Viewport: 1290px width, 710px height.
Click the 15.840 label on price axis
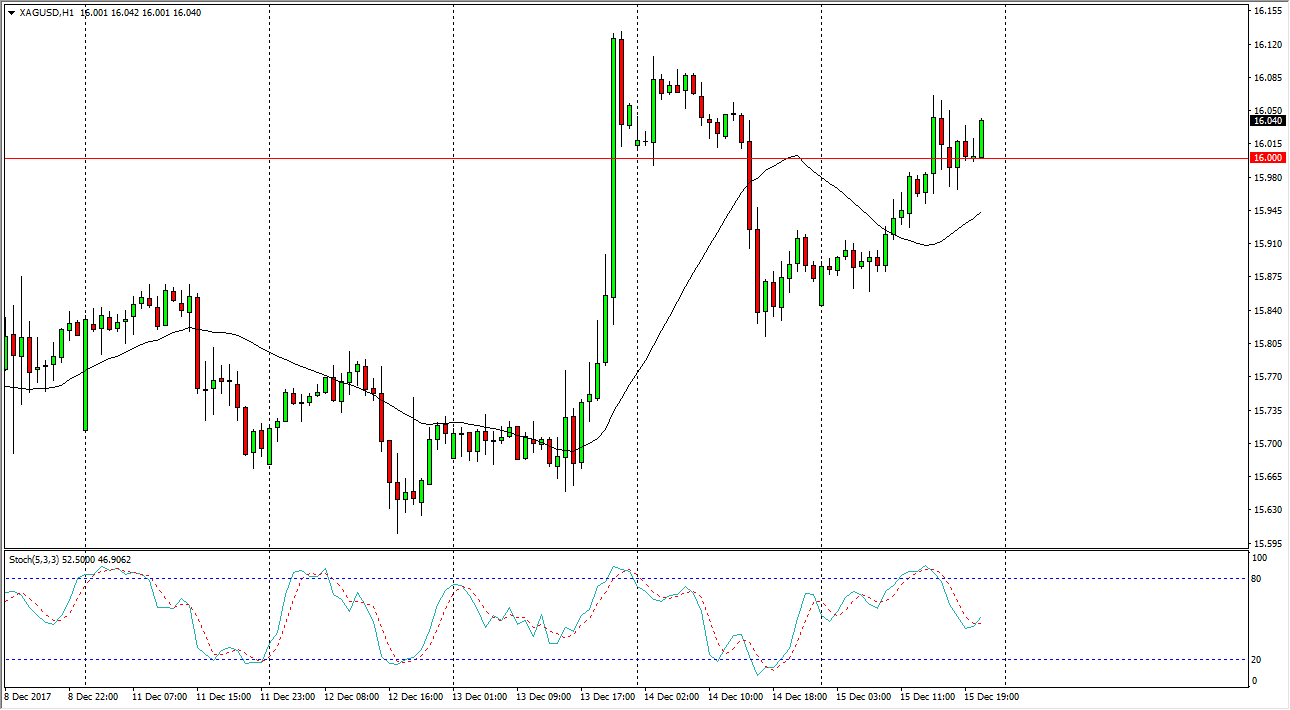(1267, 311)
